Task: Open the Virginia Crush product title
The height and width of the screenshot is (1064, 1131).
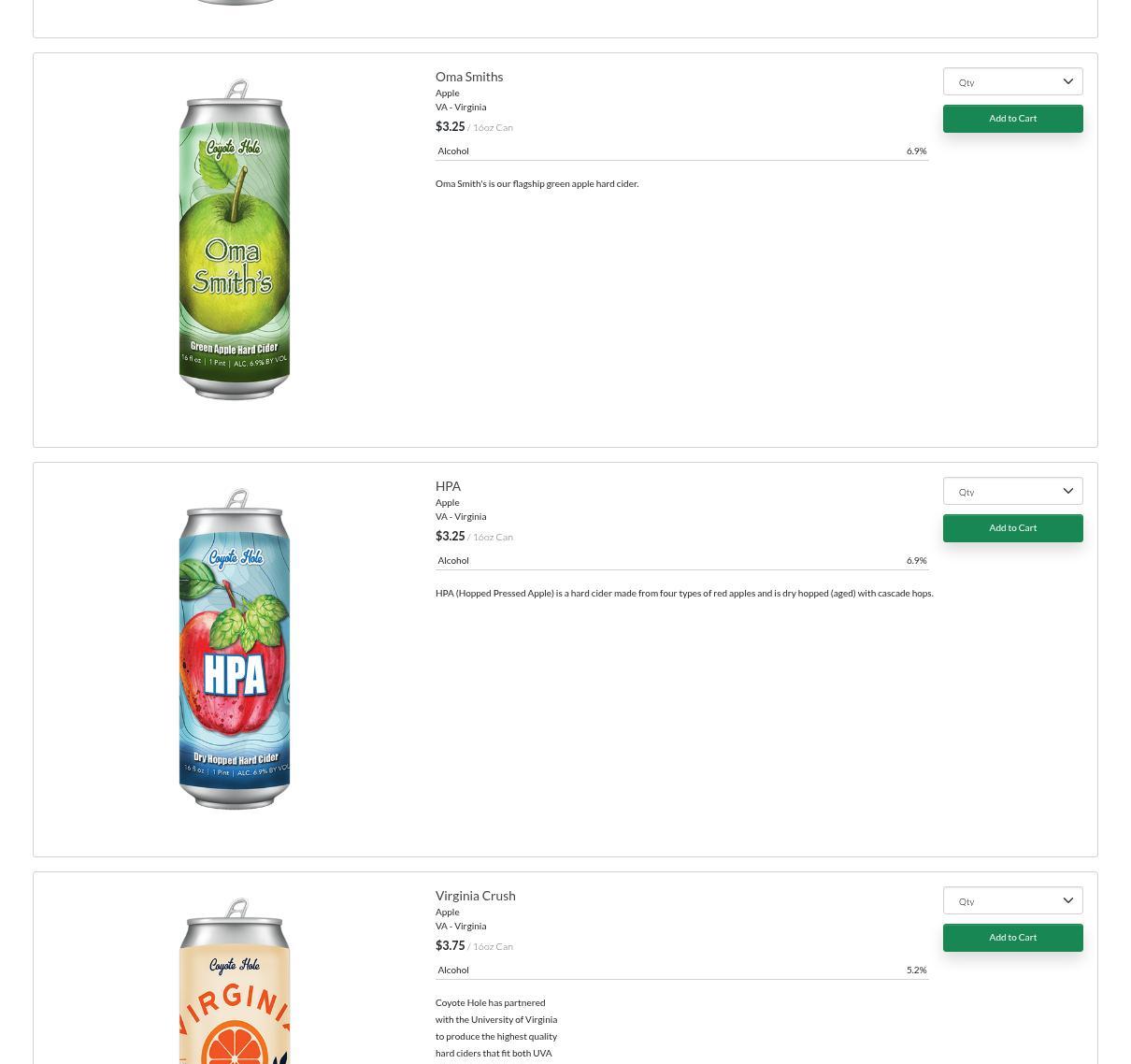Action: [x=475, y=896]
